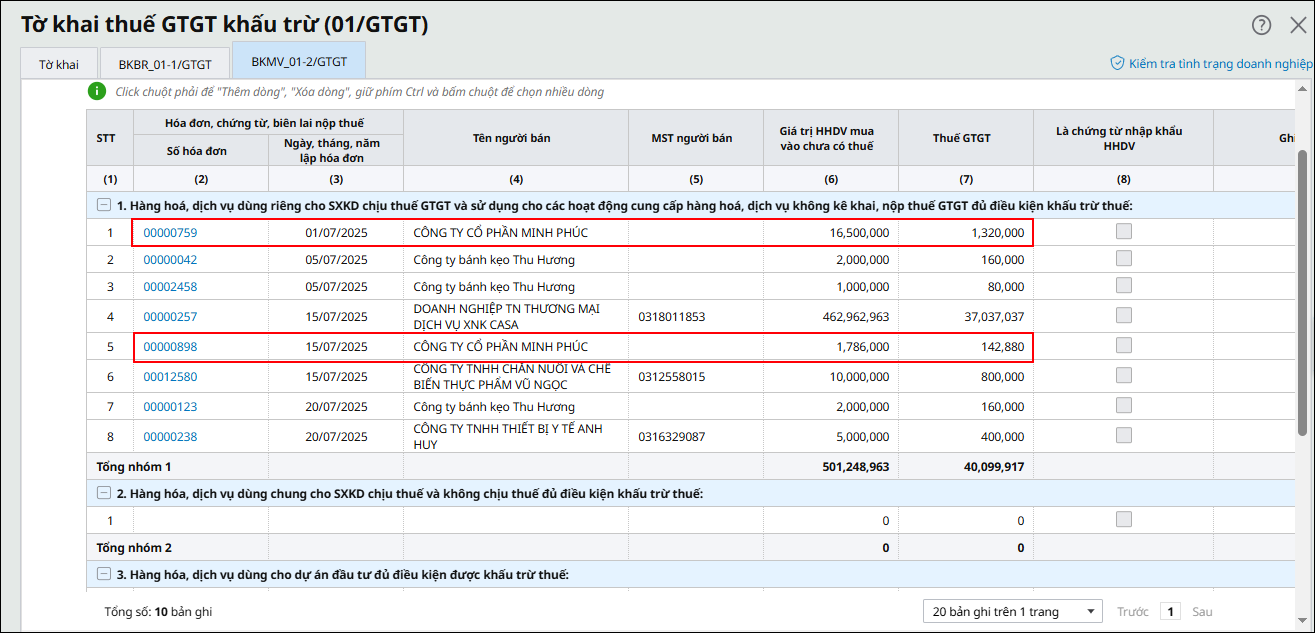Collapse group 1 deductible goods section

[x=103, y=206]
